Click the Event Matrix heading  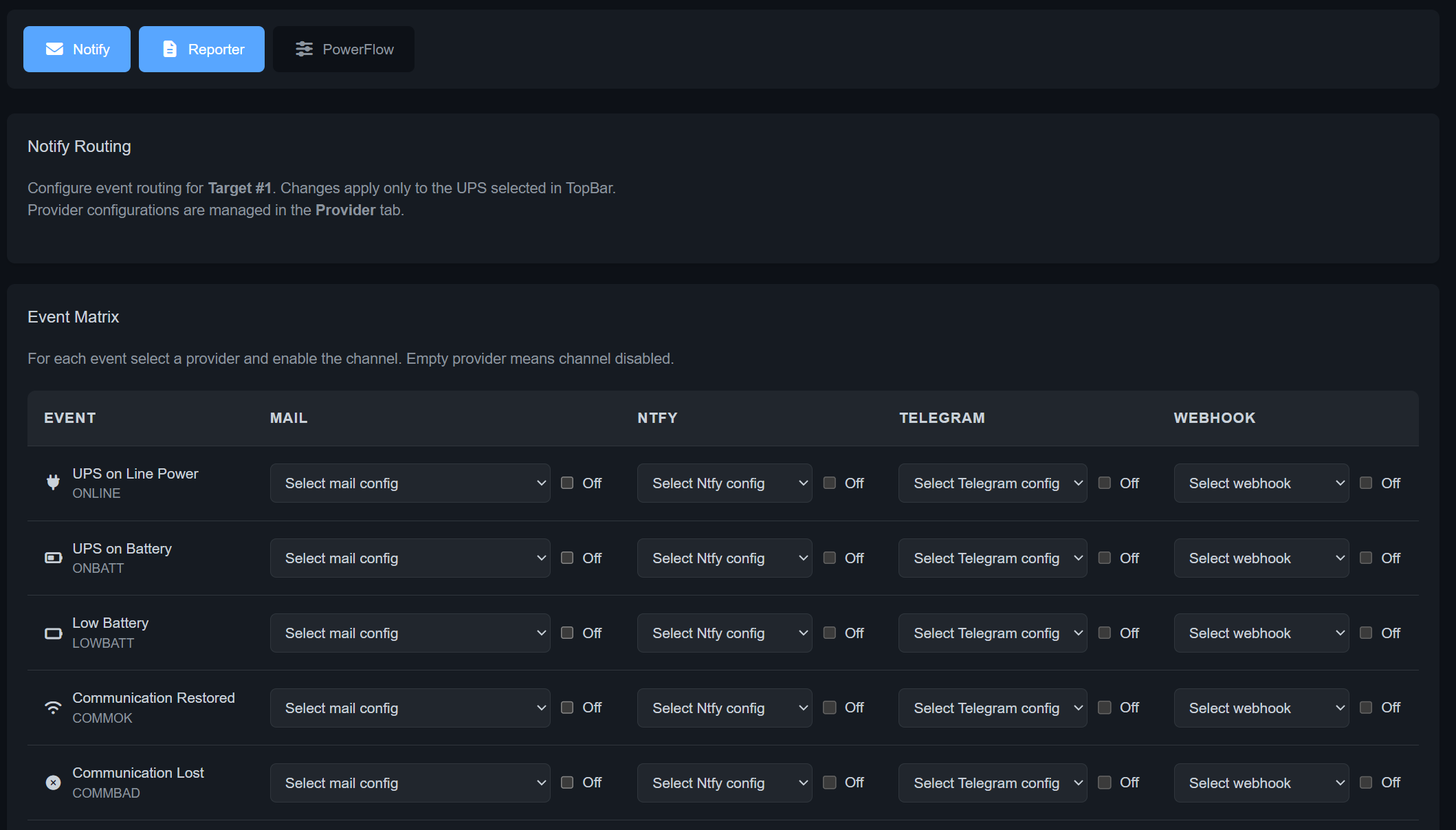tap(74, 317)
